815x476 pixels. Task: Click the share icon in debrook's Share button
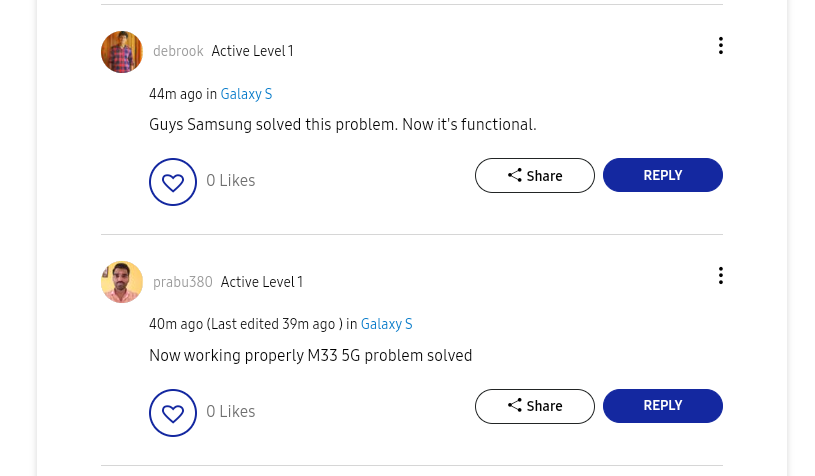click(x=514, y=176)
